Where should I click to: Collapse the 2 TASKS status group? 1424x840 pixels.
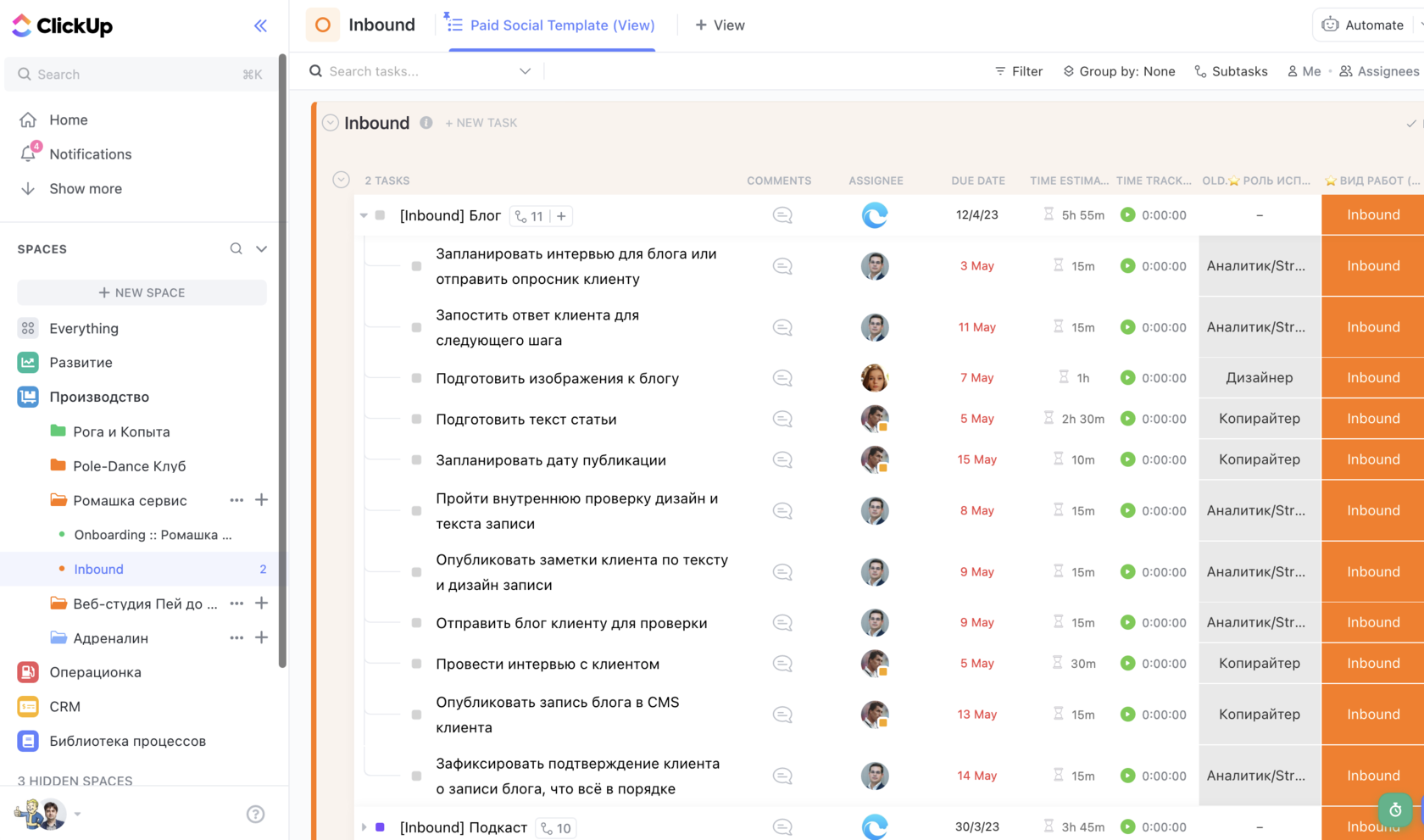pos(341,180)
